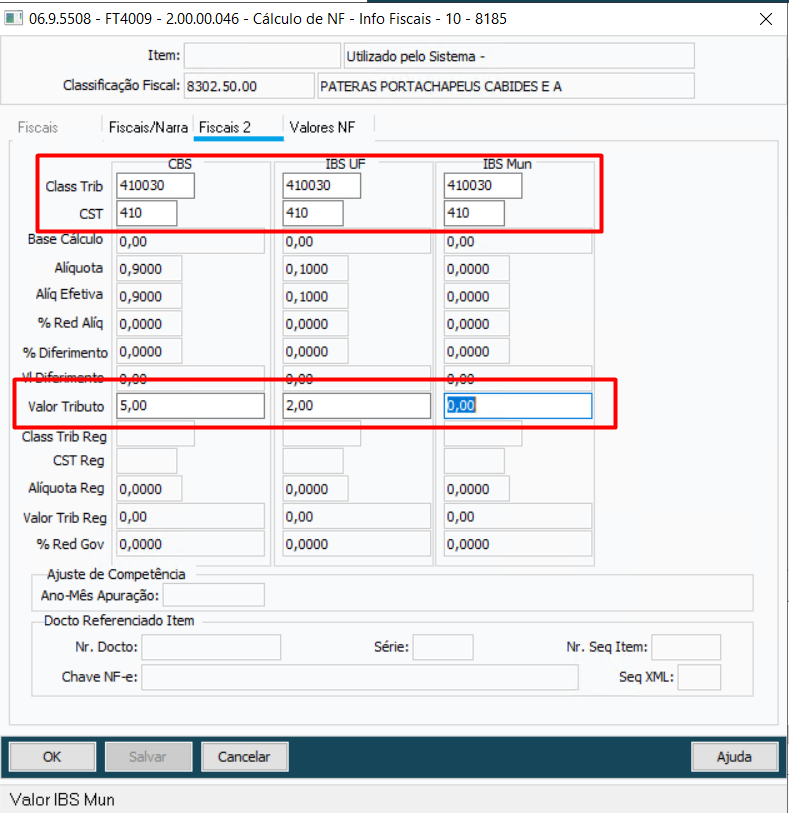This screenshot has height=813, width=789.
Task: Click the IBS Mun Valor Tributo field
Action: tap(518, 405)
